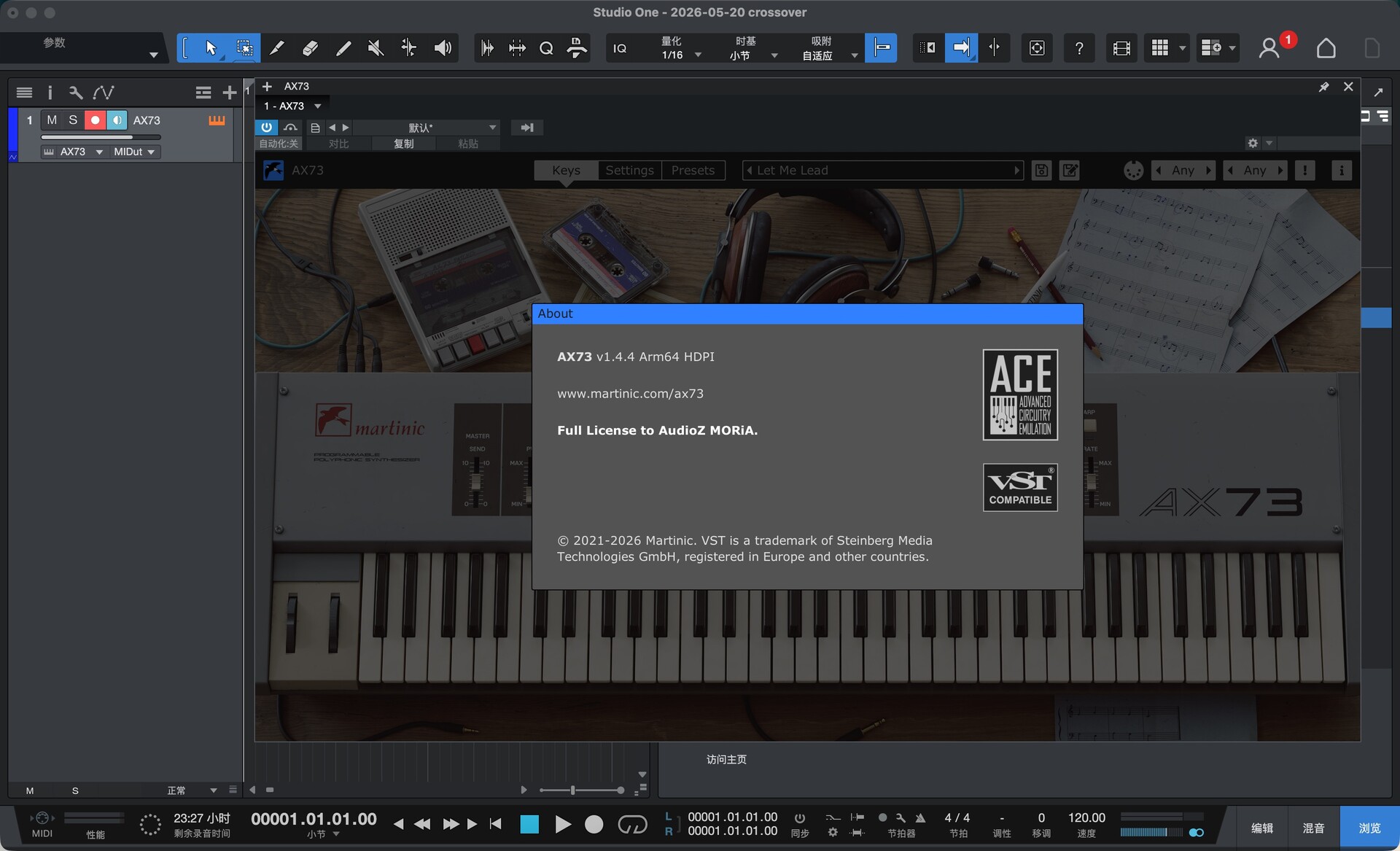The image size is (1400, 851).
Task: Expand the 1 - AX73 plugin selector
Action: click(x=292, y=106)
